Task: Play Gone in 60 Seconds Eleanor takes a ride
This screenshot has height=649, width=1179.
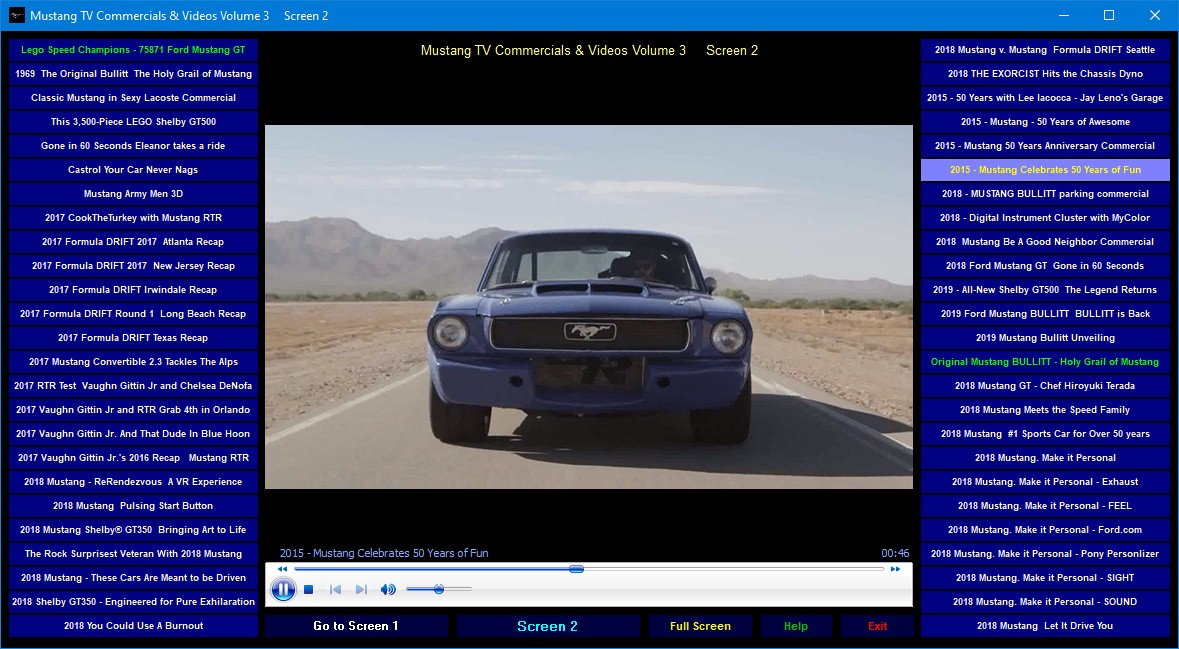Action: pyautogui.click(x=133, y=146)
